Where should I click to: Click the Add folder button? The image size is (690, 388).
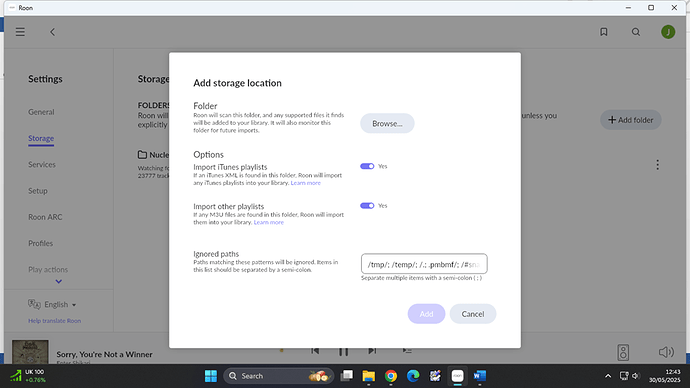(x=631, y=120)
